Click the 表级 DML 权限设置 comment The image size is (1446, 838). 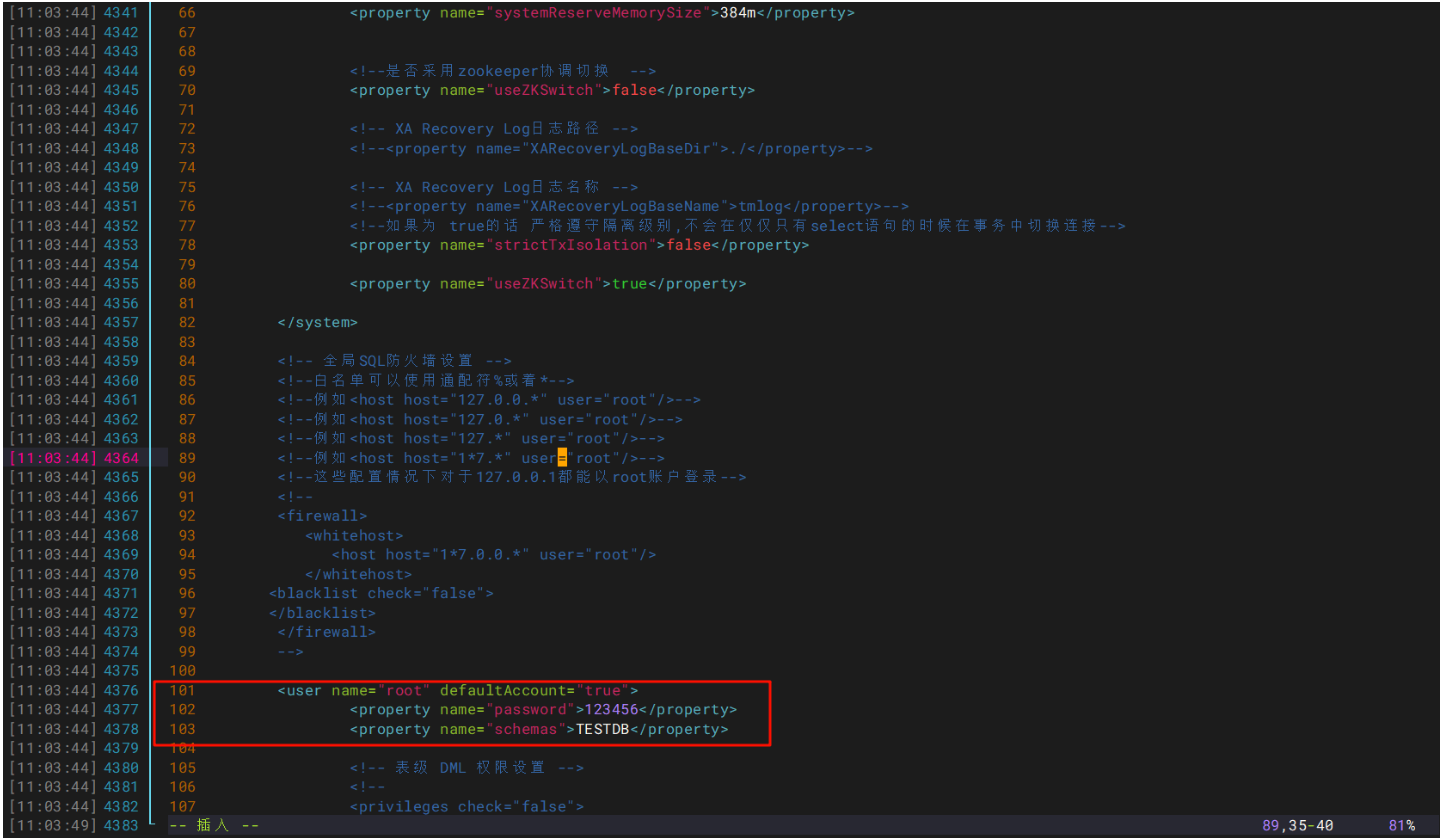click(466, 768)
